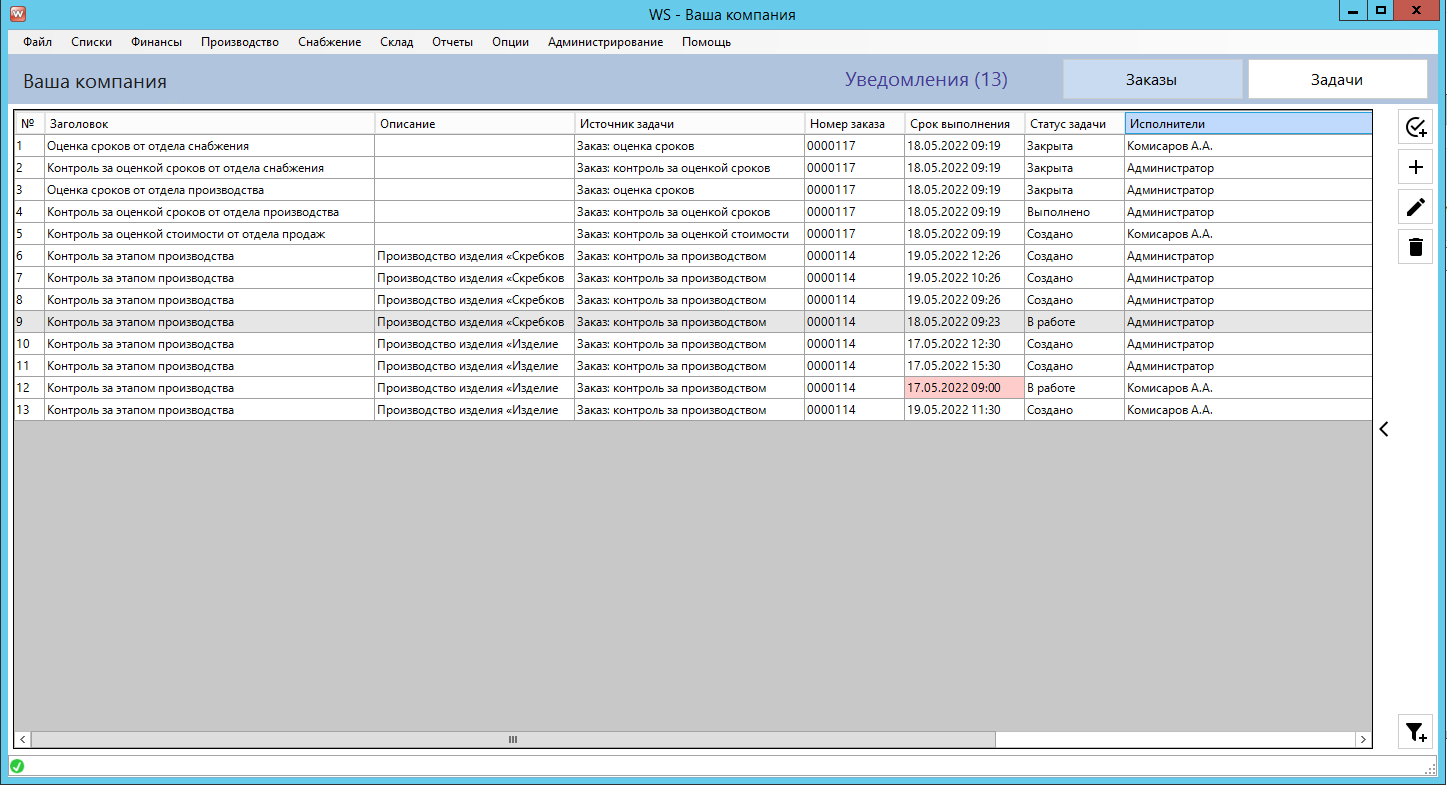Viewport: 1447px width, 785px height.
Task: Click the trash delete icon
Action: tap(1415, 247)
